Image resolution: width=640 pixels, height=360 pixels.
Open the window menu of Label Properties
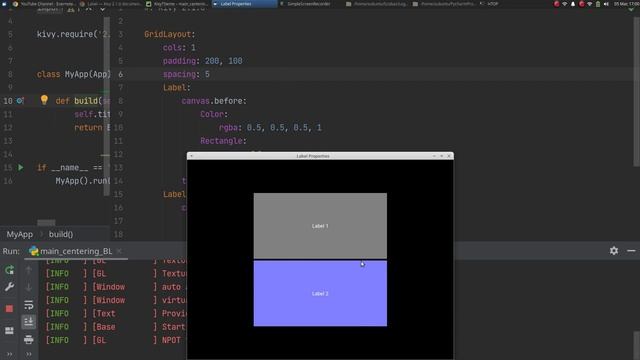pos(191,156)
